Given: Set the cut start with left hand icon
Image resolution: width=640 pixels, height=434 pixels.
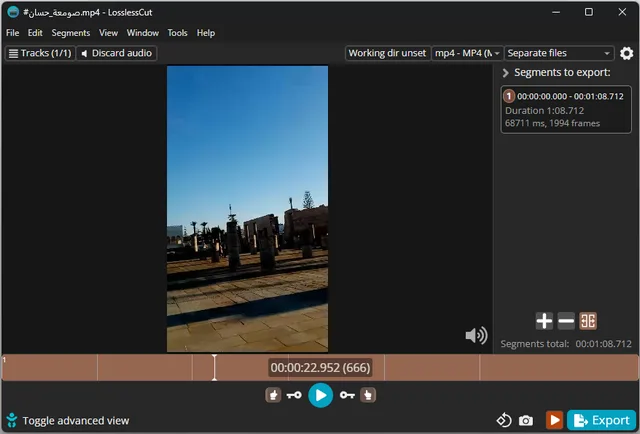Looking at the screenshot, I should pyautogui.click(x=273, y=395).
